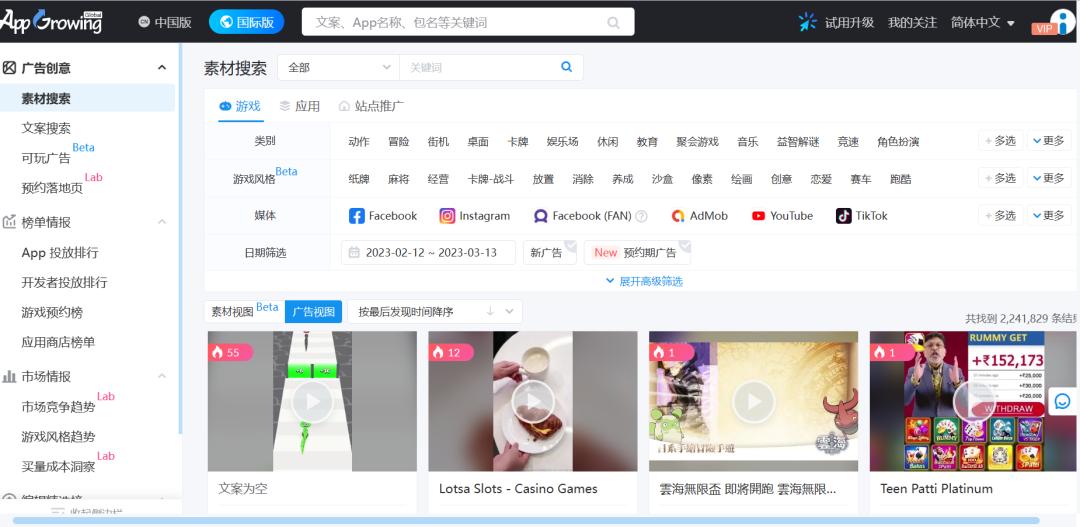Switch to 素材视图 view

pos(245,311)
